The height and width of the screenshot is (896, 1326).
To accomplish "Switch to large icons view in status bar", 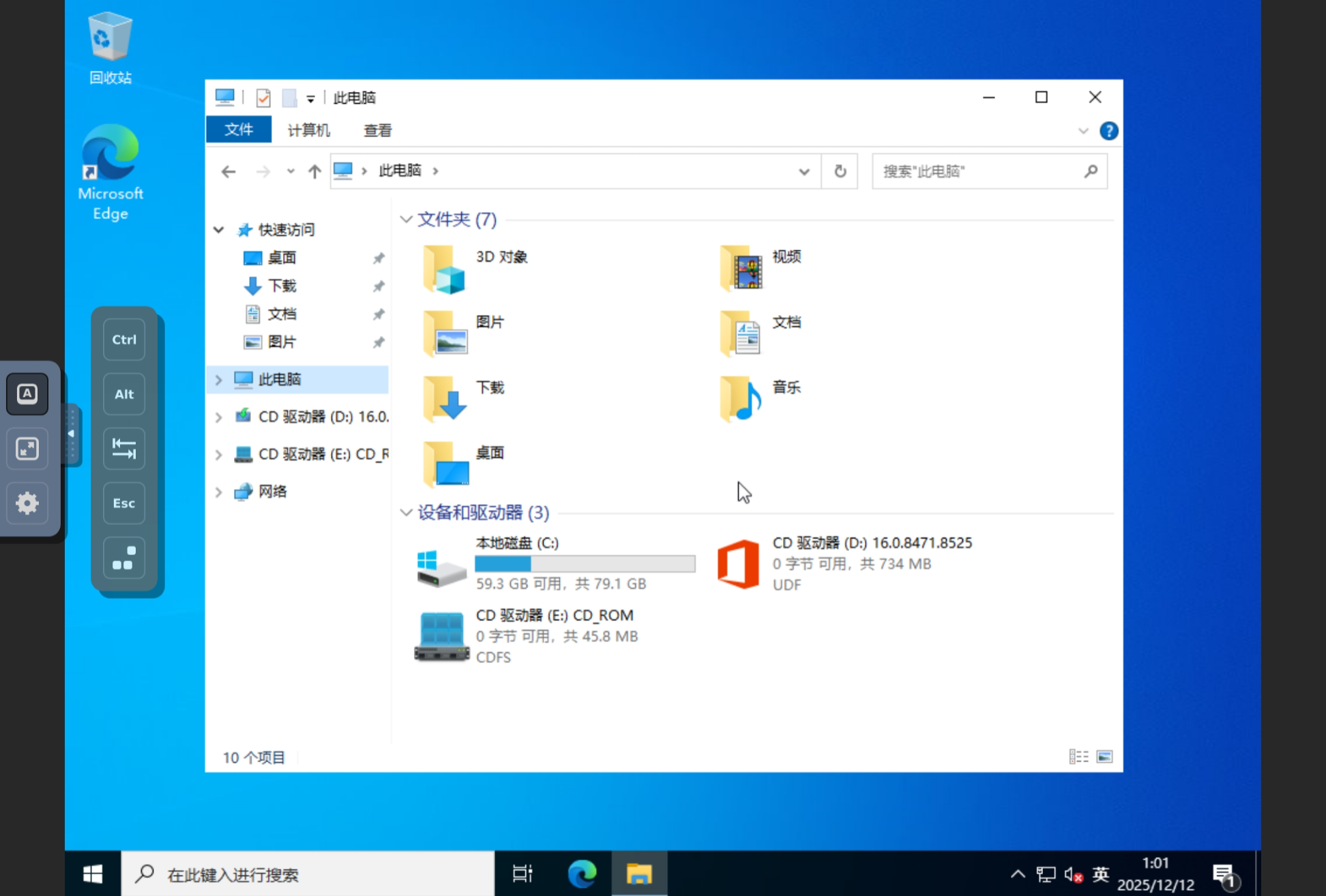I will click(x=1104, y=757).
